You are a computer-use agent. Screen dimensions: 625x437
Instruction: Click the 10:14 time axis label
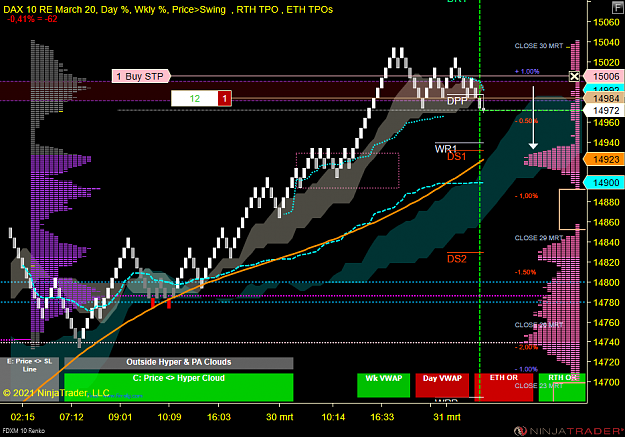click(x=333, y=417)
